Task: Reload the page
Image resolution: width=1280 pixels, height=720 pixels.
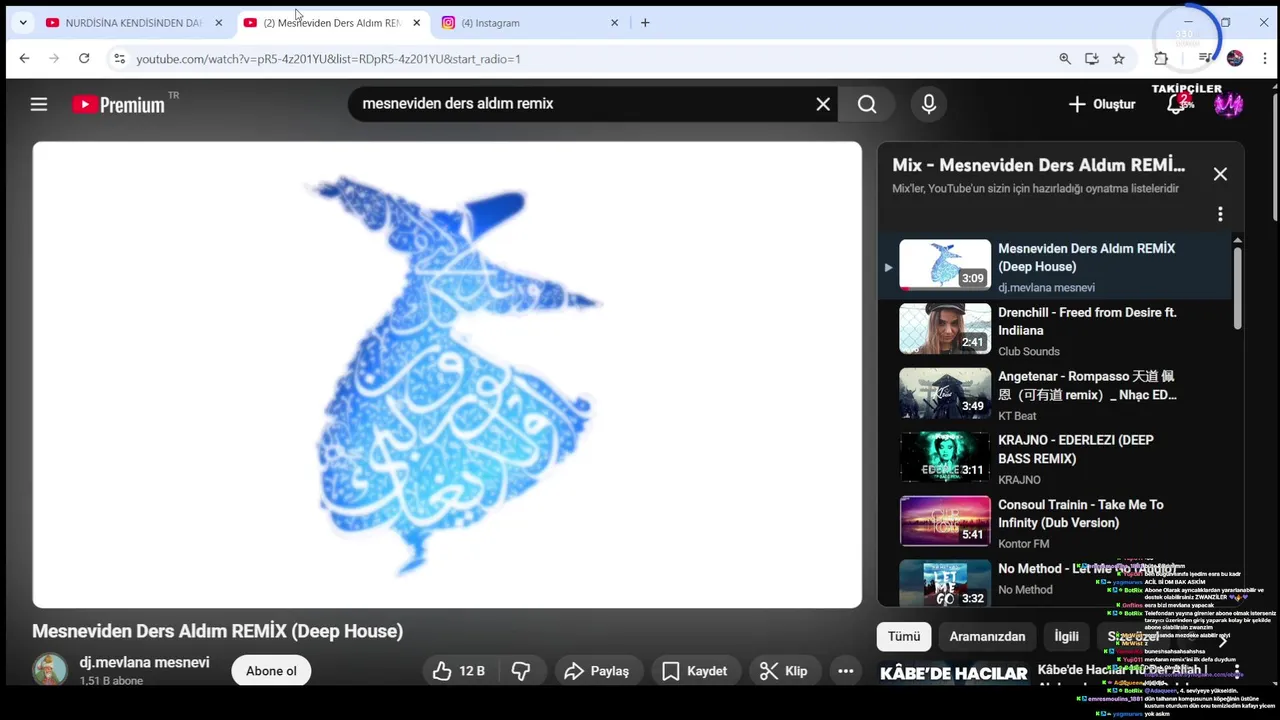Action: pos(84,59)
